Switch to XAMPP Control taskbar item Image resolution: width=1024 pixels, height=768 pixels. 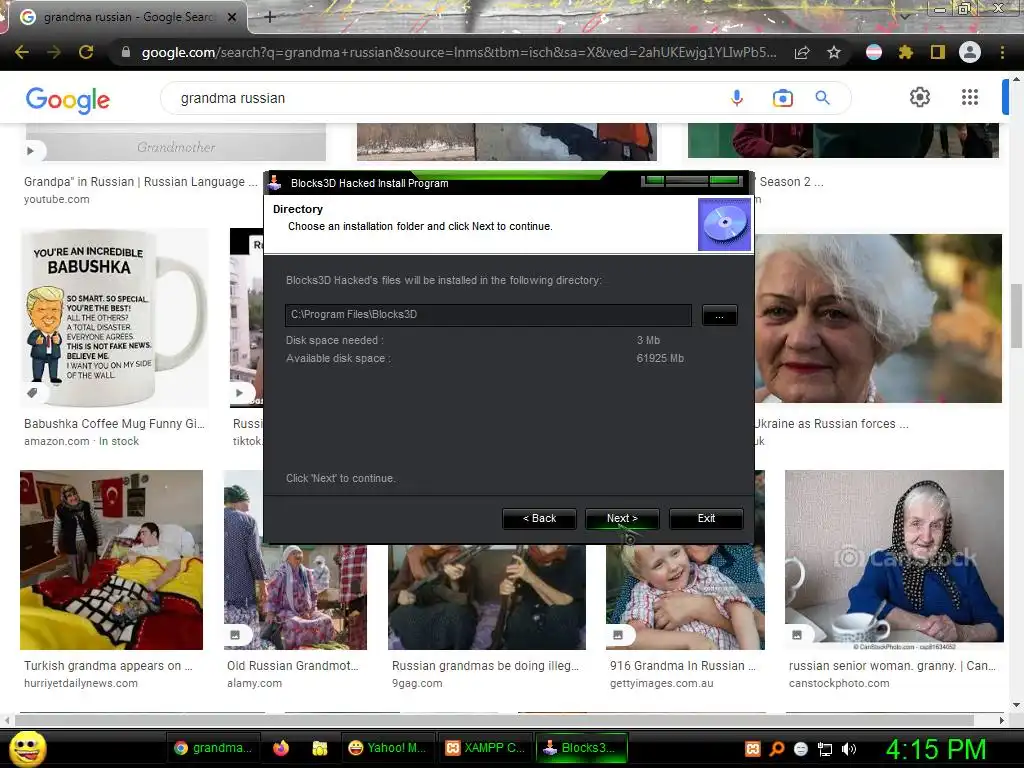coord(485,748)
